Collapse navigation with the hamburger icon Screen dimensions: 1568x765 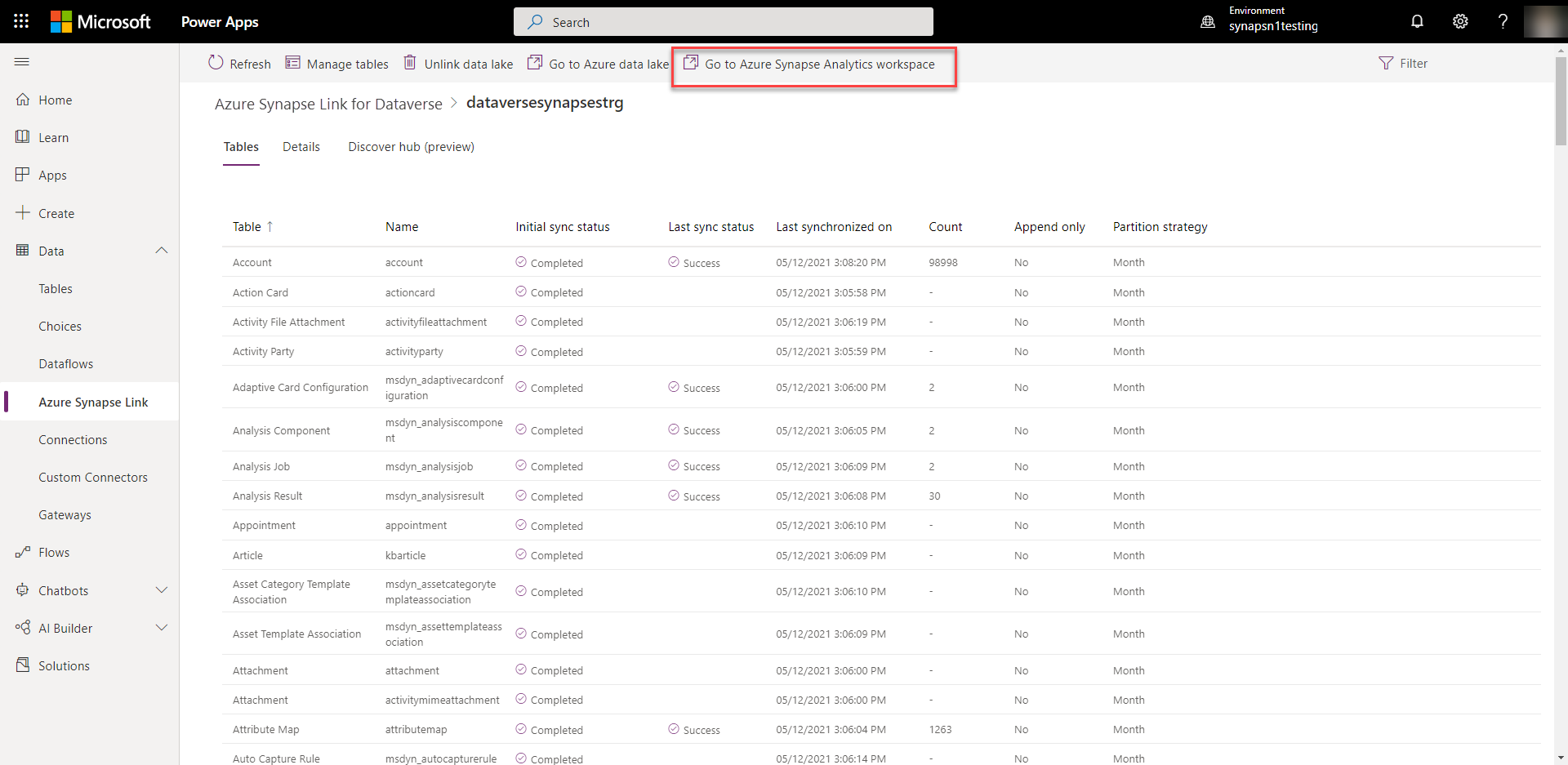point(22,61)
